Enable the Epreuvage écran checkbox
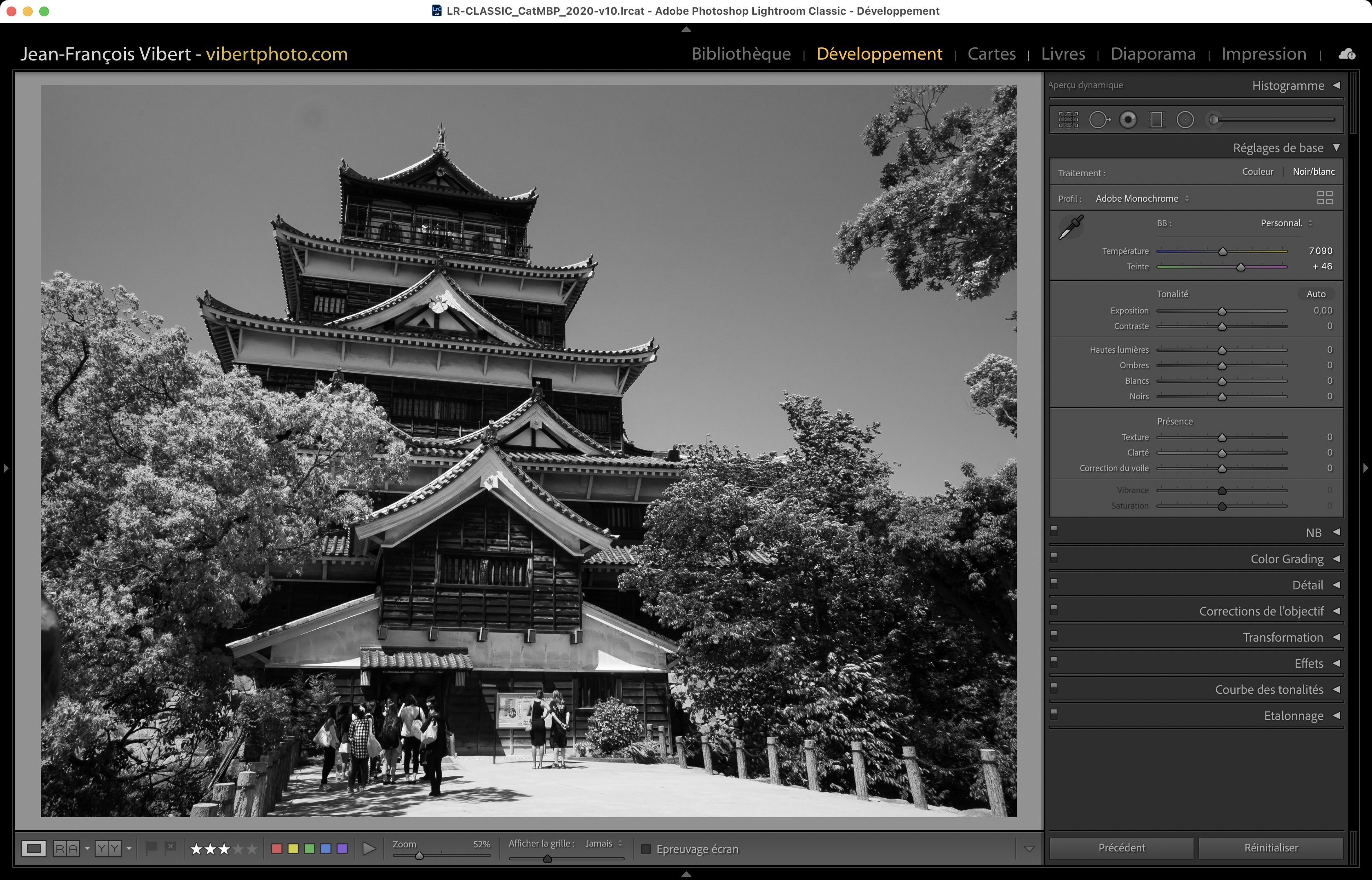The image size is (1372, 880). [646, 849]
